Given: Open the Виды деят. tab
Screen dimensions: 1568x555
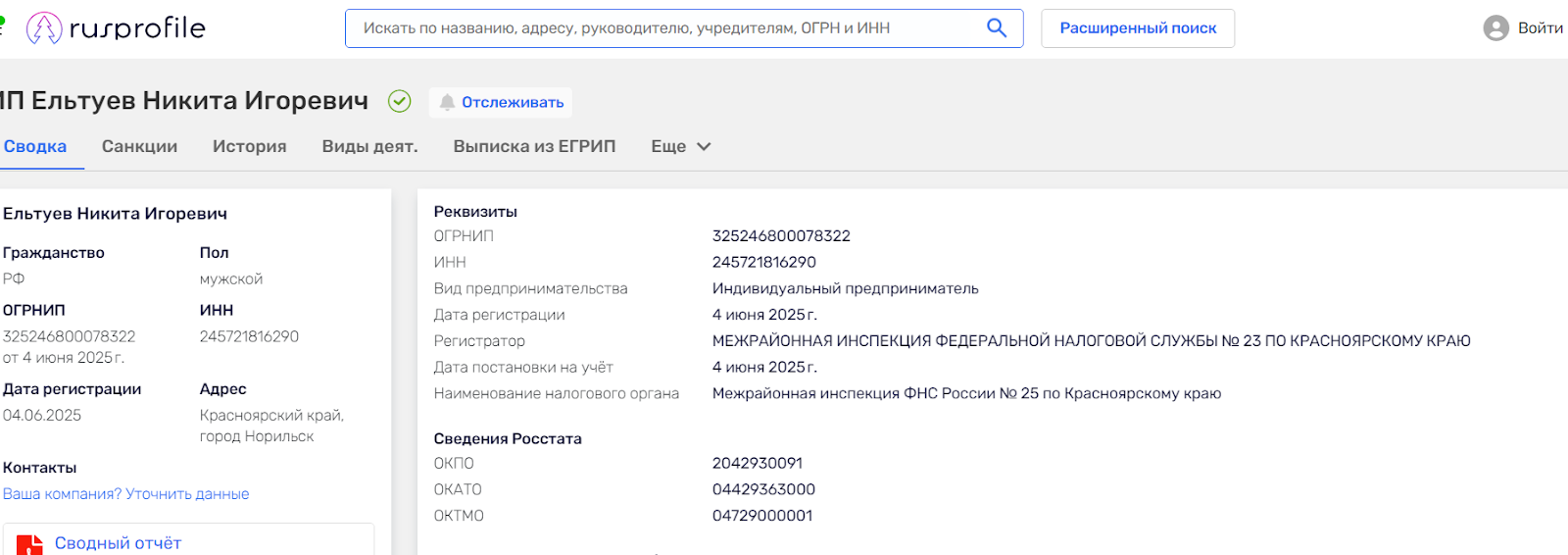Looking at the screenshot, I should click(x=369, y=146).
